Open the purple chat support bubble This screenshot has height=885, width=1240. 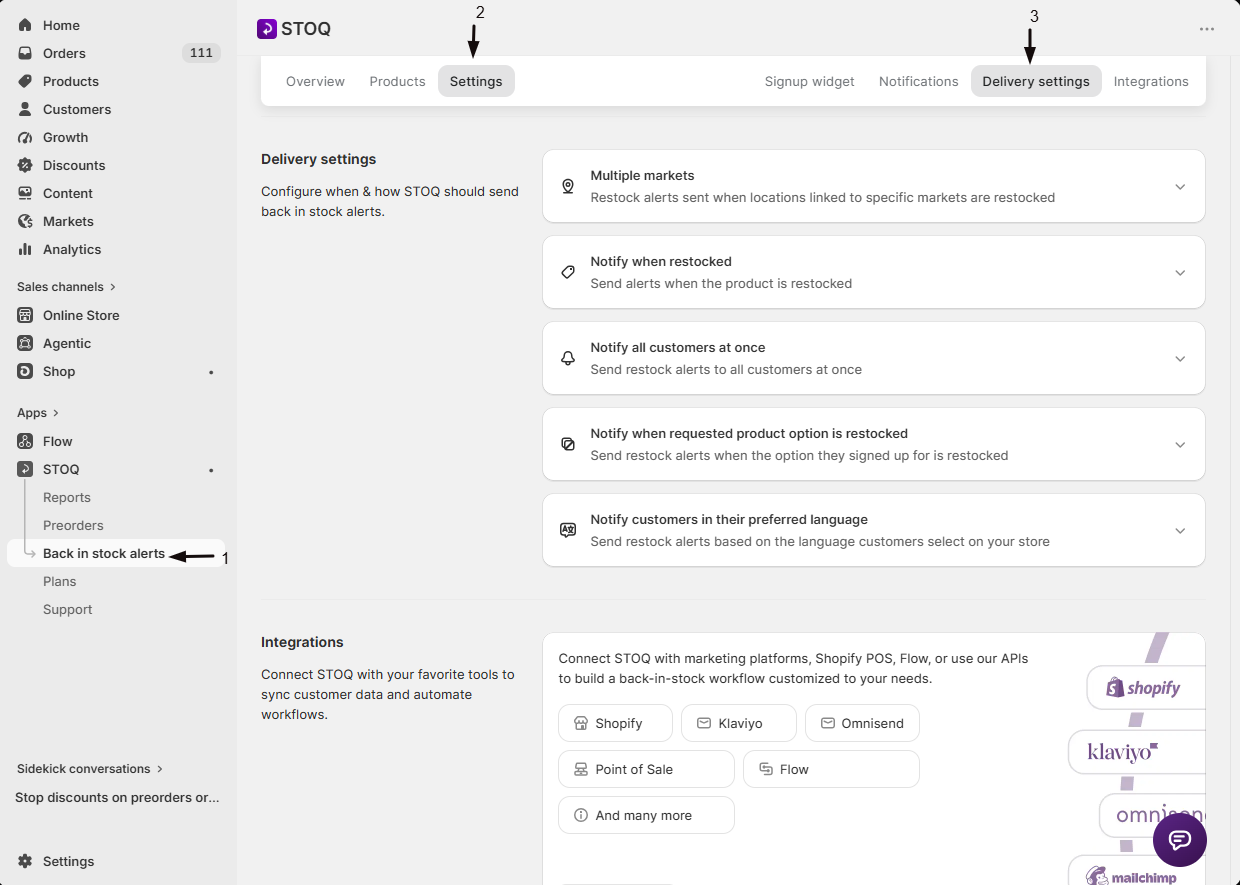pyautogui.click(x=1180, y=839)
